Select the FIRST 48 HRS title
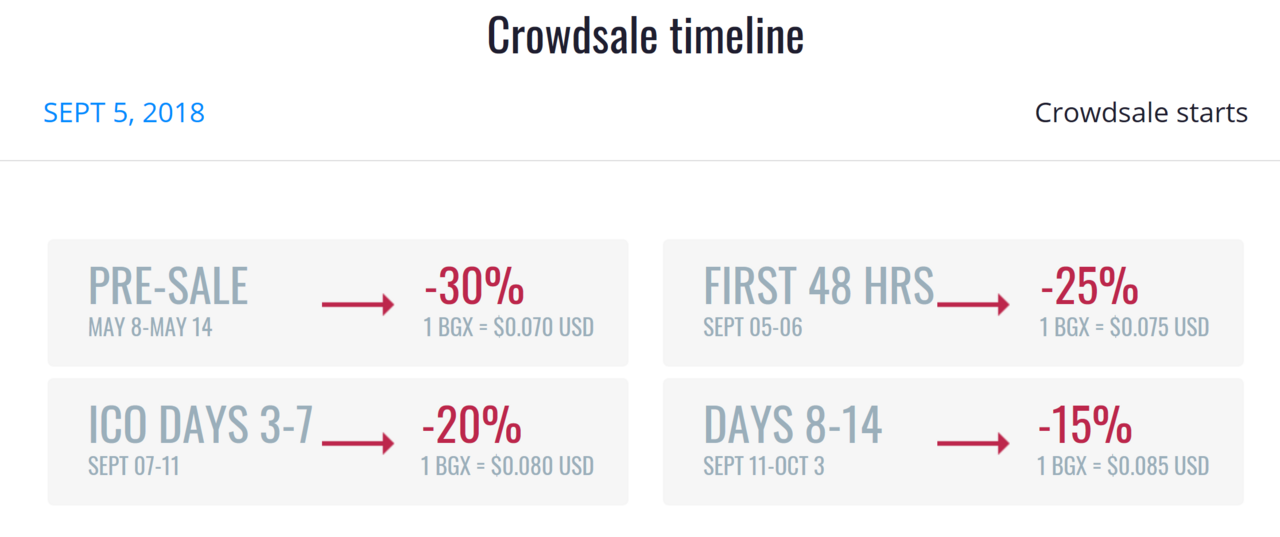Viewport: 1280px width, 537px height. coord(819,286)
